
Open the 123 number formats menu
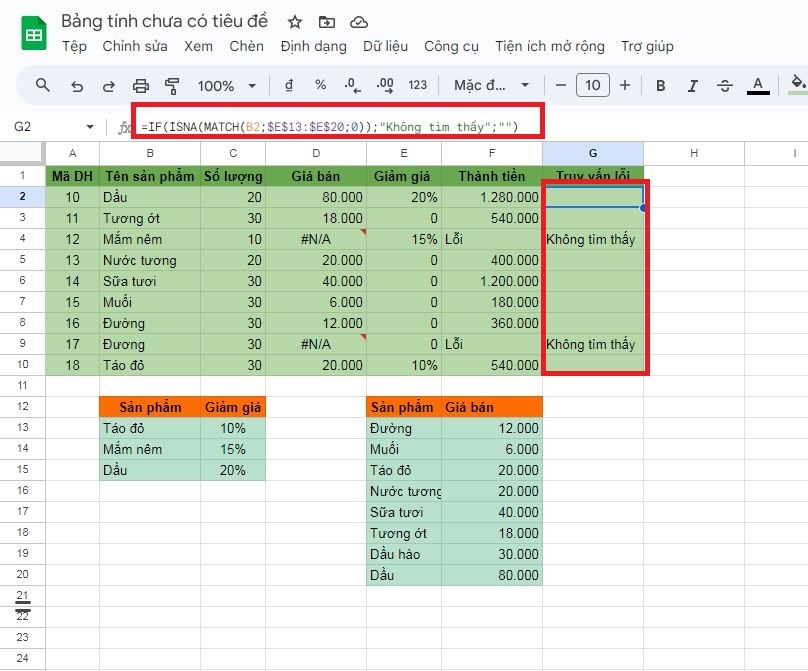(417, 85)
